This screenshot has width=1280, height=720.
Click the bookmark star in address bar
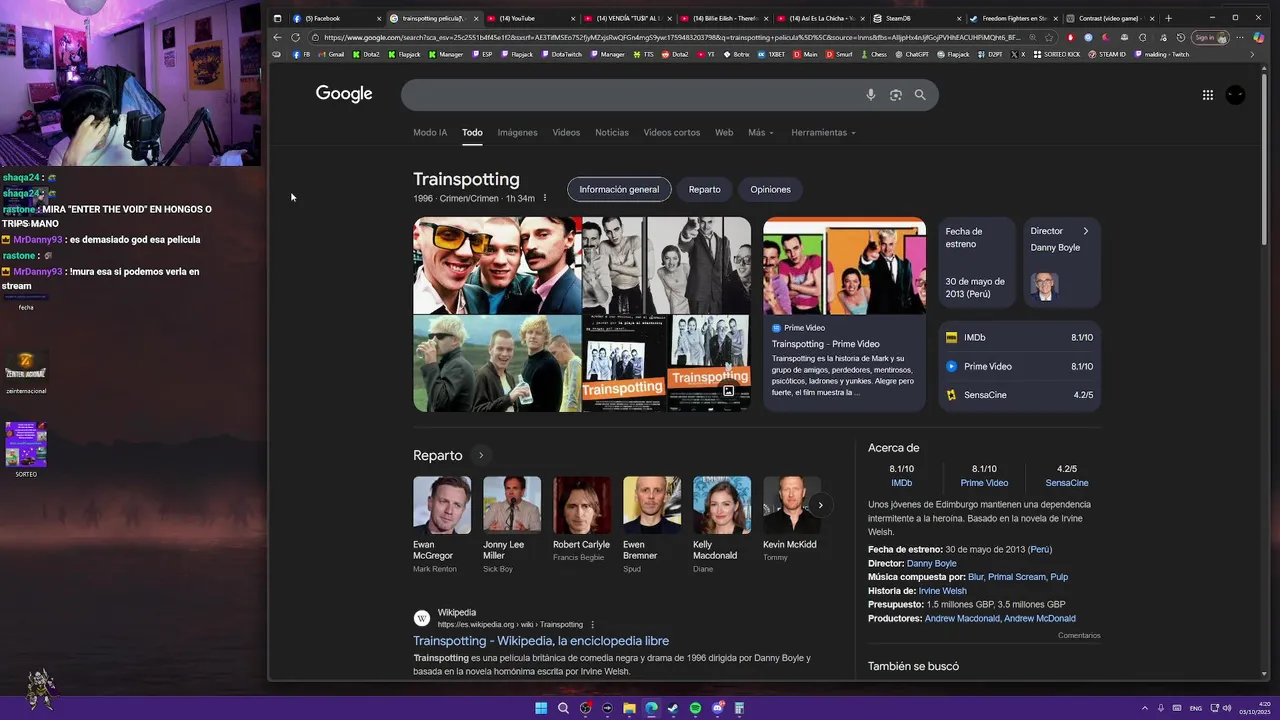tap(1049, 37)
